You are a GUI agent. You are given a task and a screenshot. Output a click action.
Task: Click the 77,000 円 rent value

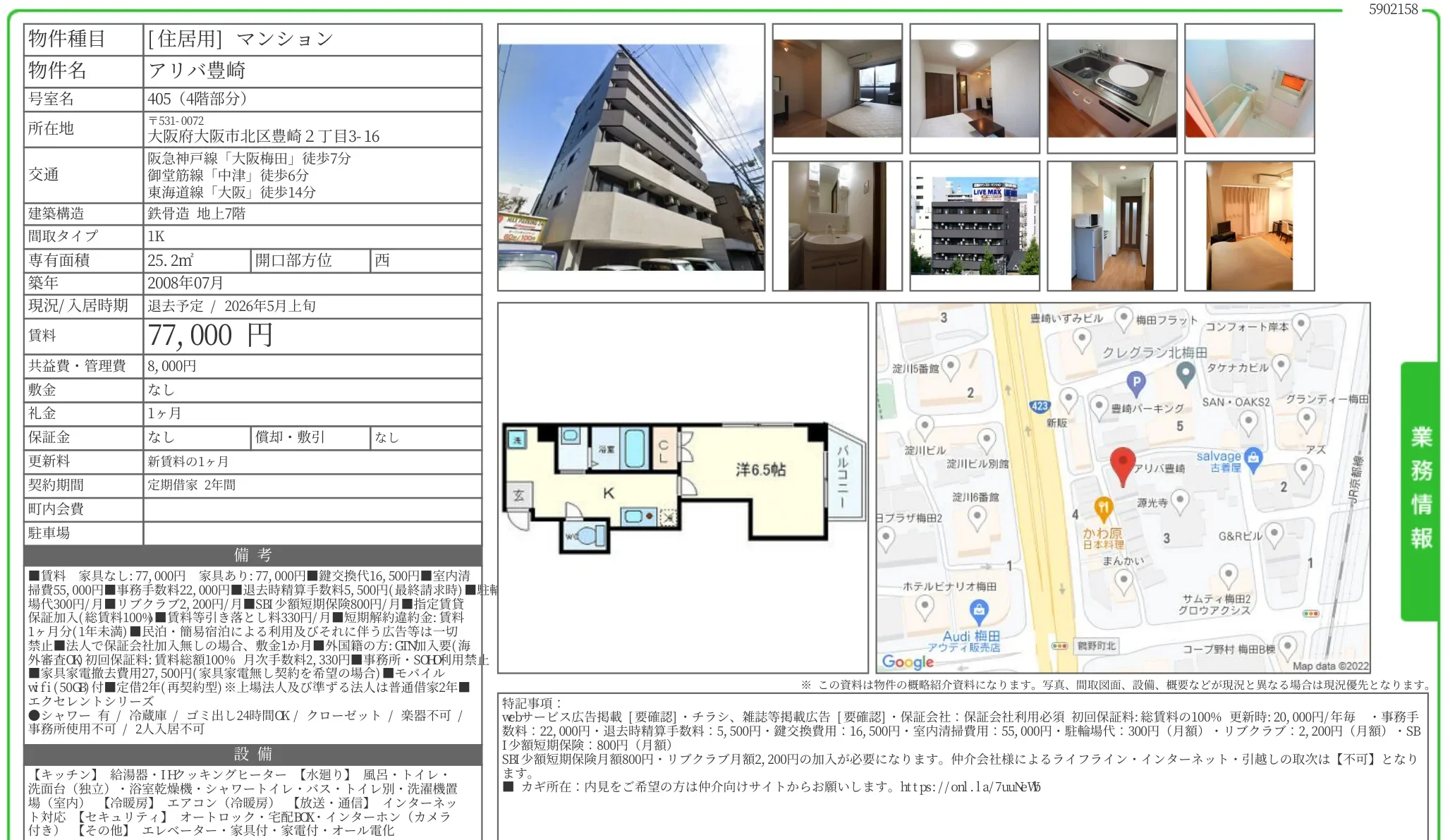point(210,336)
